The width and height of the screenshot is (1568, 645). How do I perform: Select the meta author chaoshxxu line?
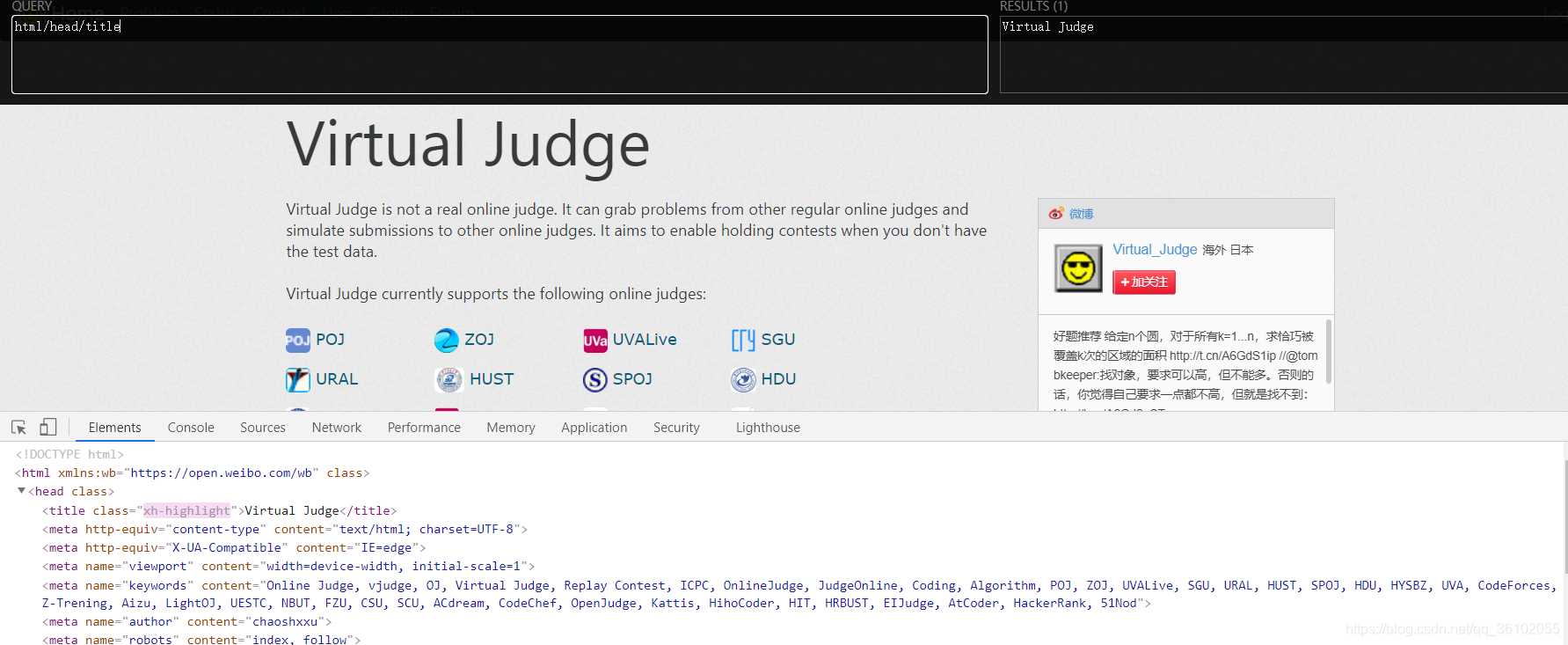point(187,621)
